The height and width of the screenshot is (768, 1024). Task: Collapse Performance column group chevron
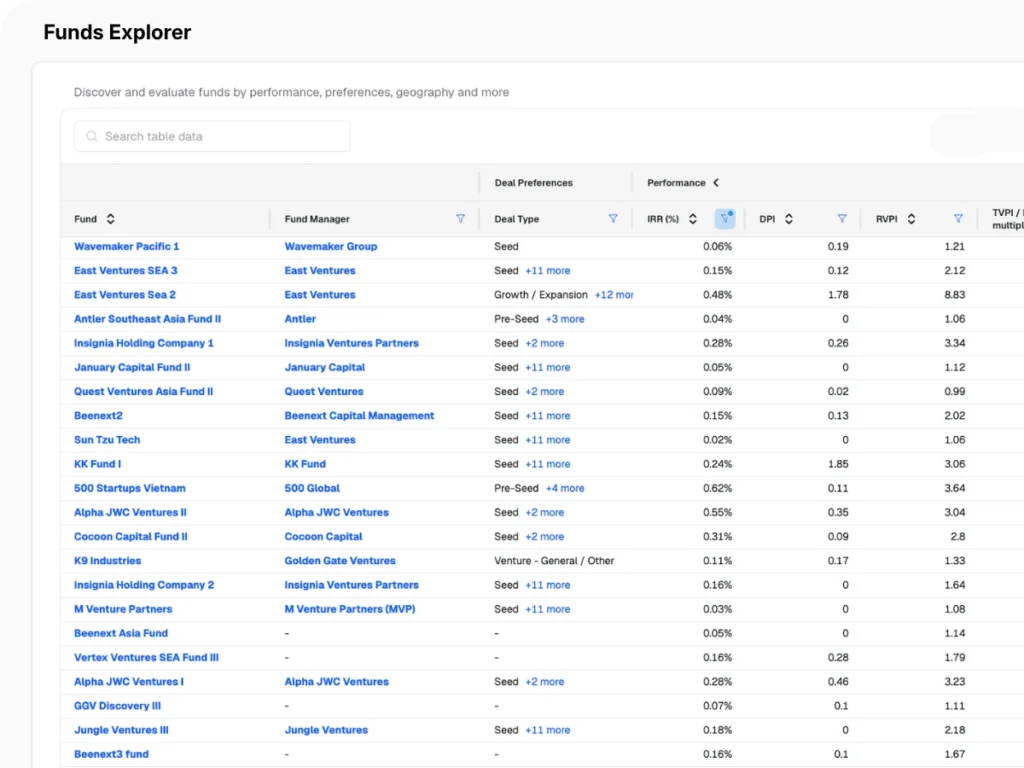[x=716, y=183]
